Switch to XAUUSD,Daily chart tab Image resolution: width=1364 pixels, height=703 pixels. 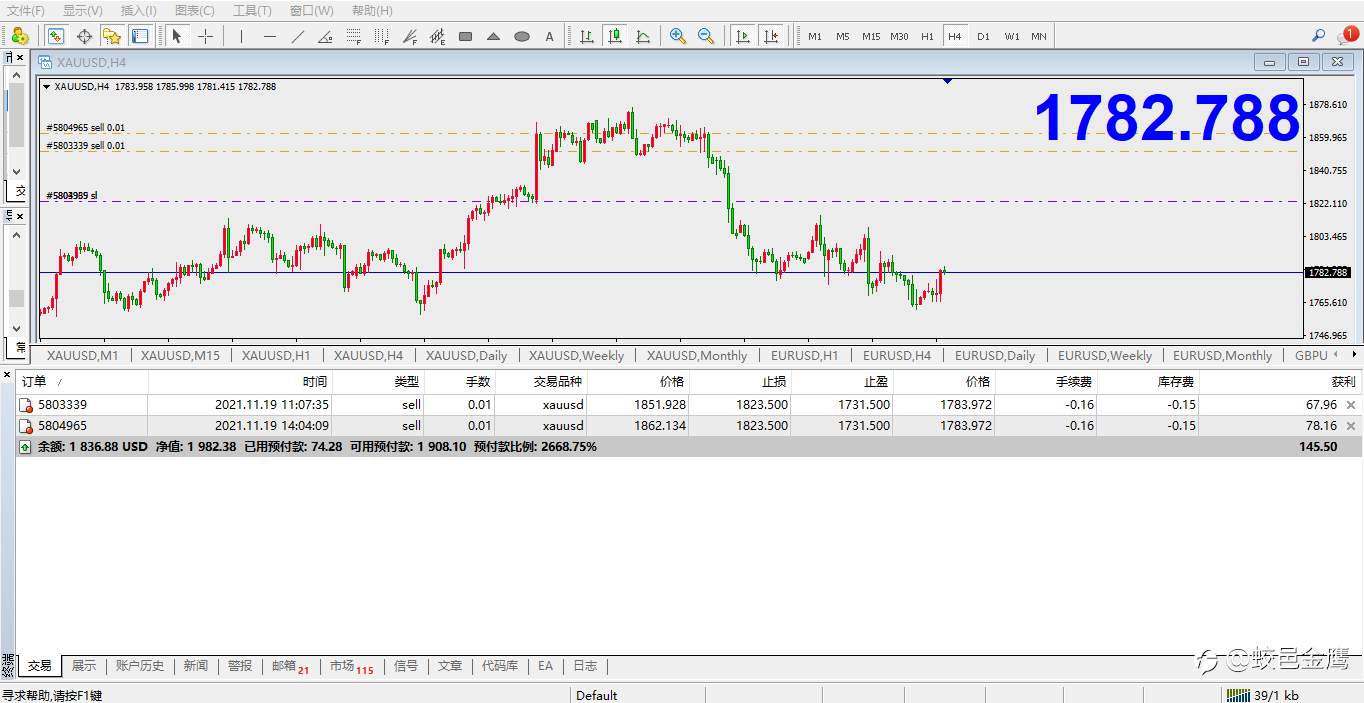click(x=466, y=355)
